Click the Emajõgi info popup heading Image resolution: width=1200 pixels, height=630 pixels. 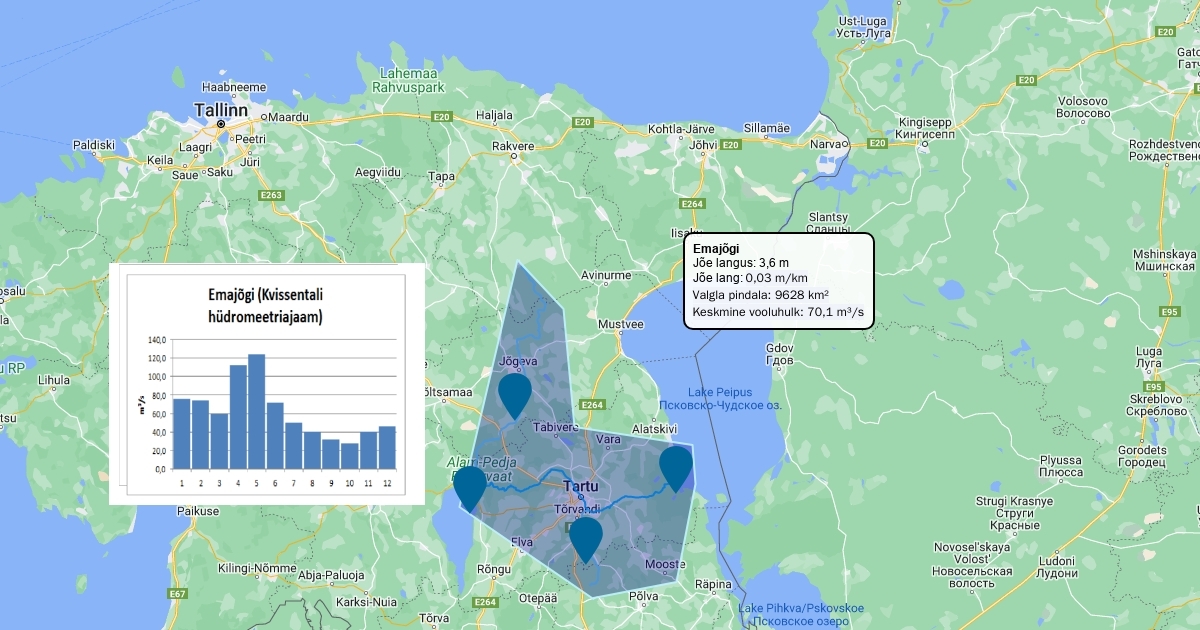tap(716, 248)
